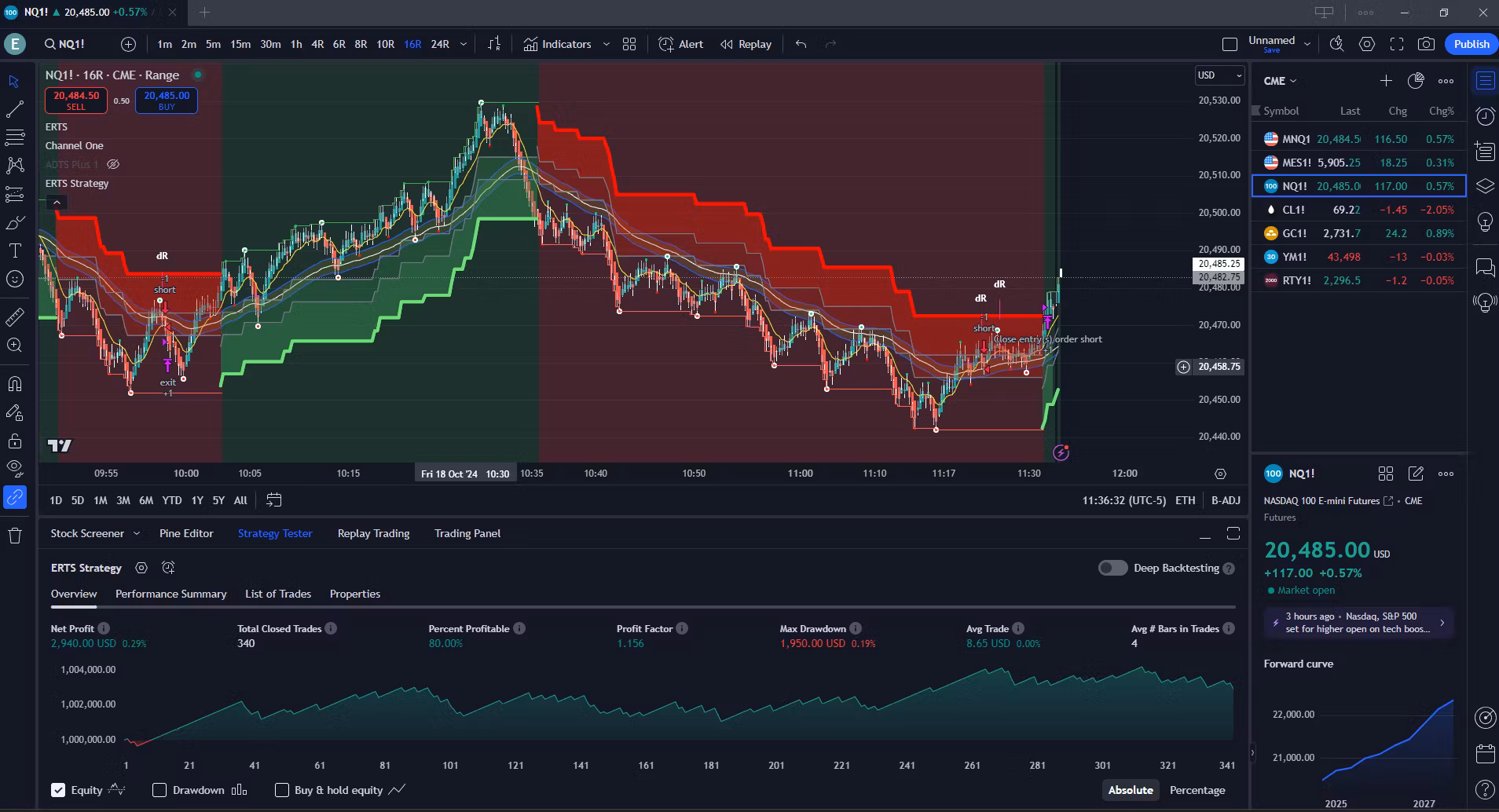
Task: Enable the Drawdown checkbox
Action: pos(159,790)
